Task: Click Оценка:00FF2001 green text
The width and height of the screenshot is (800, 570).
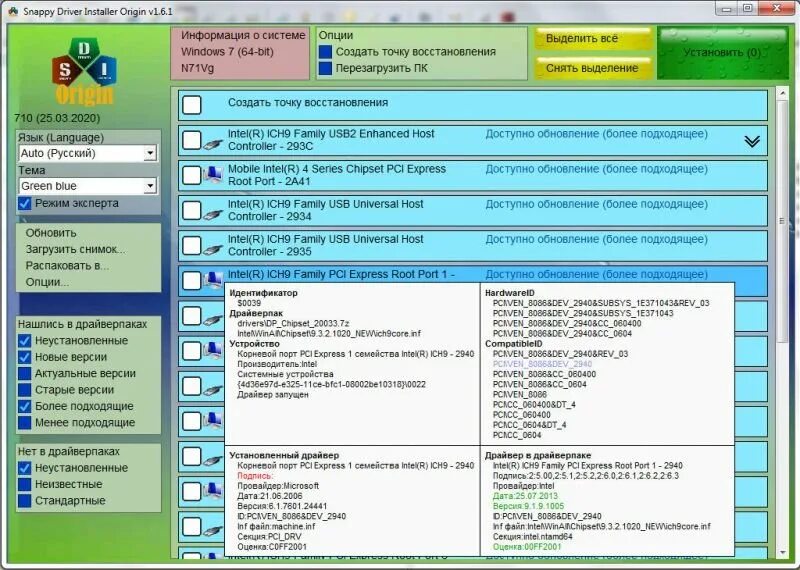Action: pos(527,547)
